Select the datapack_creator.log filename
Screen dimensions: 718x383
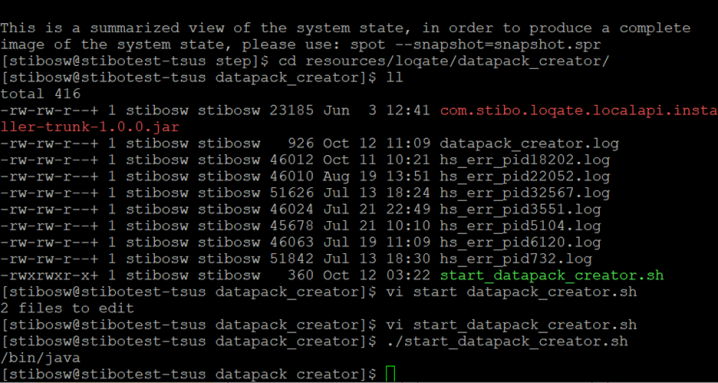tap(529, 144)
